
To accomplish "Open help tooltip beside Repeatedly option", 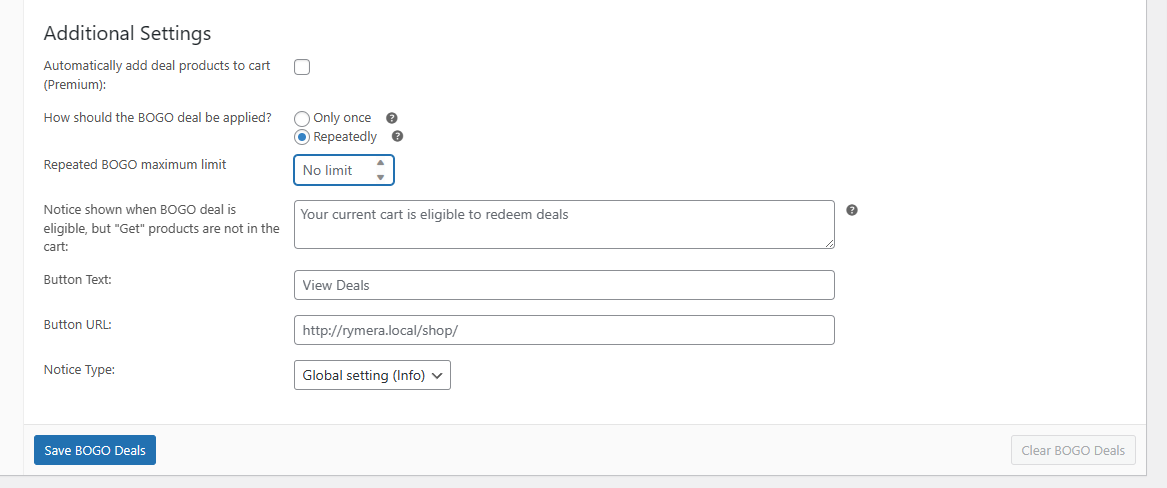I will click(x=397, y=137).
